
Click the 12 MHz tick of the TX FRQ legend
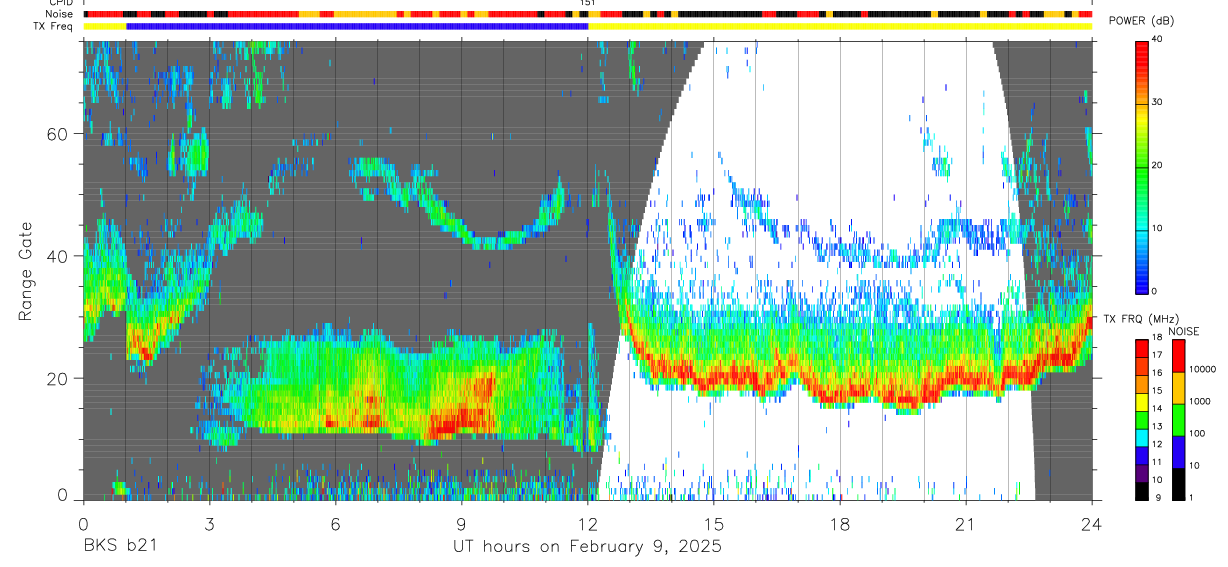click(1157, 445)
